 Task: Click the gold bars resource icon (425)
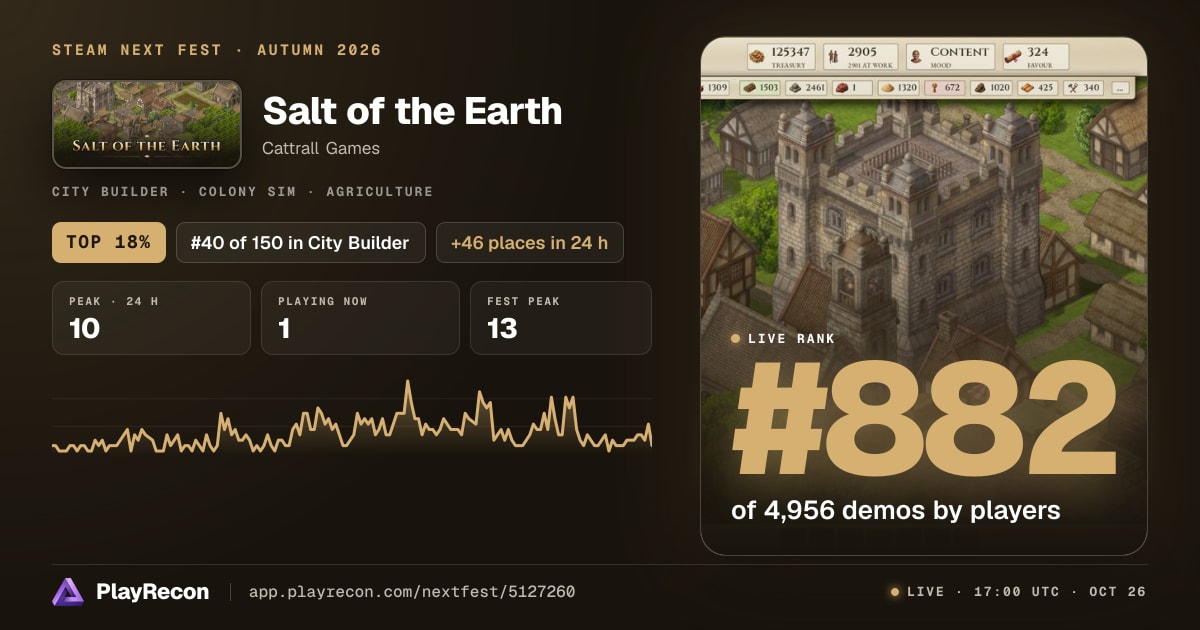1026,88
